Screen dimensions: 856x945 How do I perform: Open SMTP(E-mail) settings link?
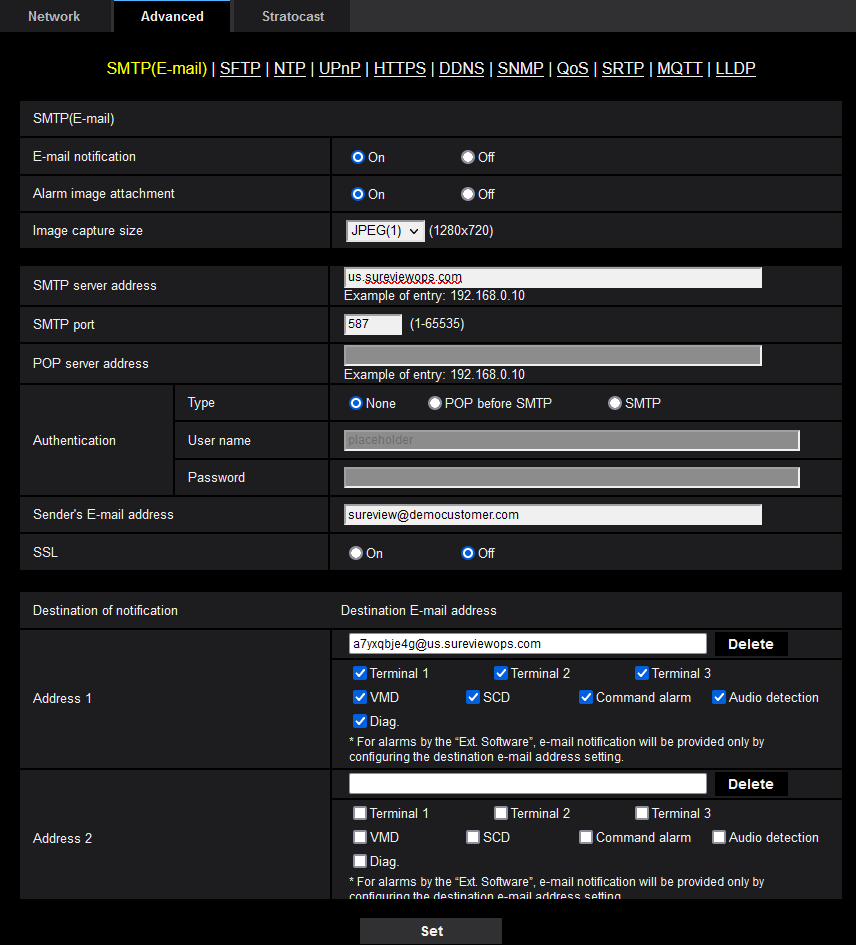point(157,69)
